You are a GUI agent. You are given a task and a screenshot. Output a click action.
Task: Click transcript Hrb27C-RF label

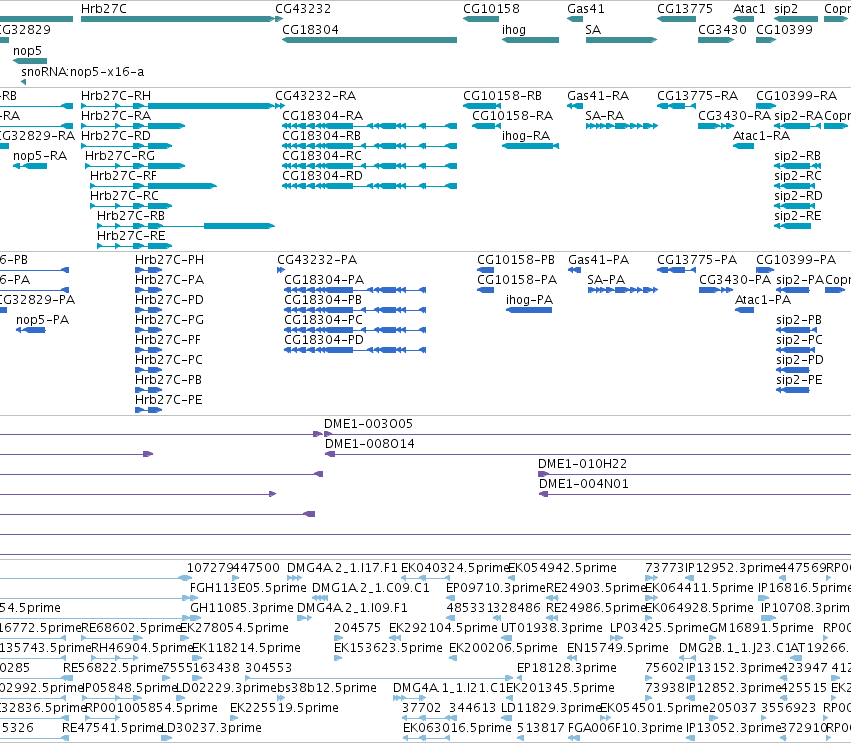[x=123, y=176]
